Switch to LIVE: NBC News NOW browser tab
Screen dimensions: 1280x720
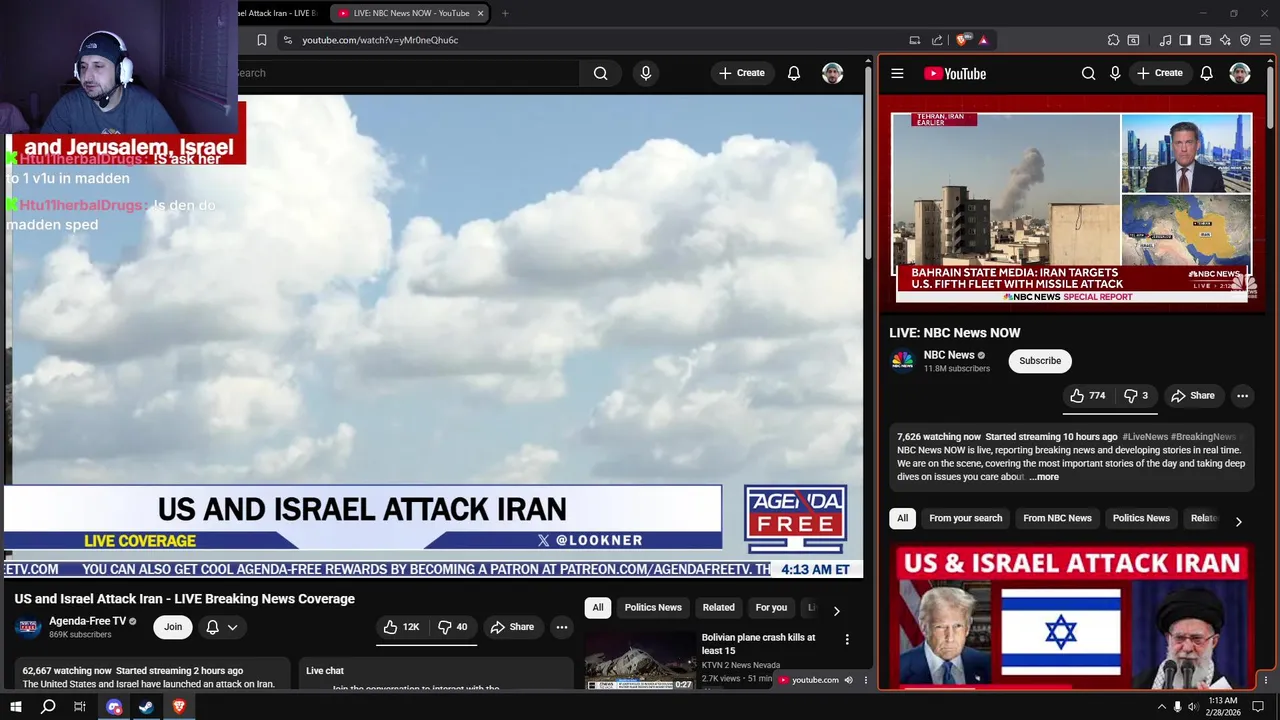(410, 13)
